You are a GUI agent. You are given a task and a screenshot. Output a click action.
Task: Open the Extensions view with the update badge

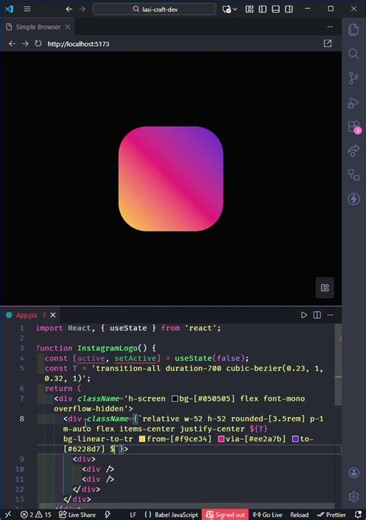click(x=354, y=127)
